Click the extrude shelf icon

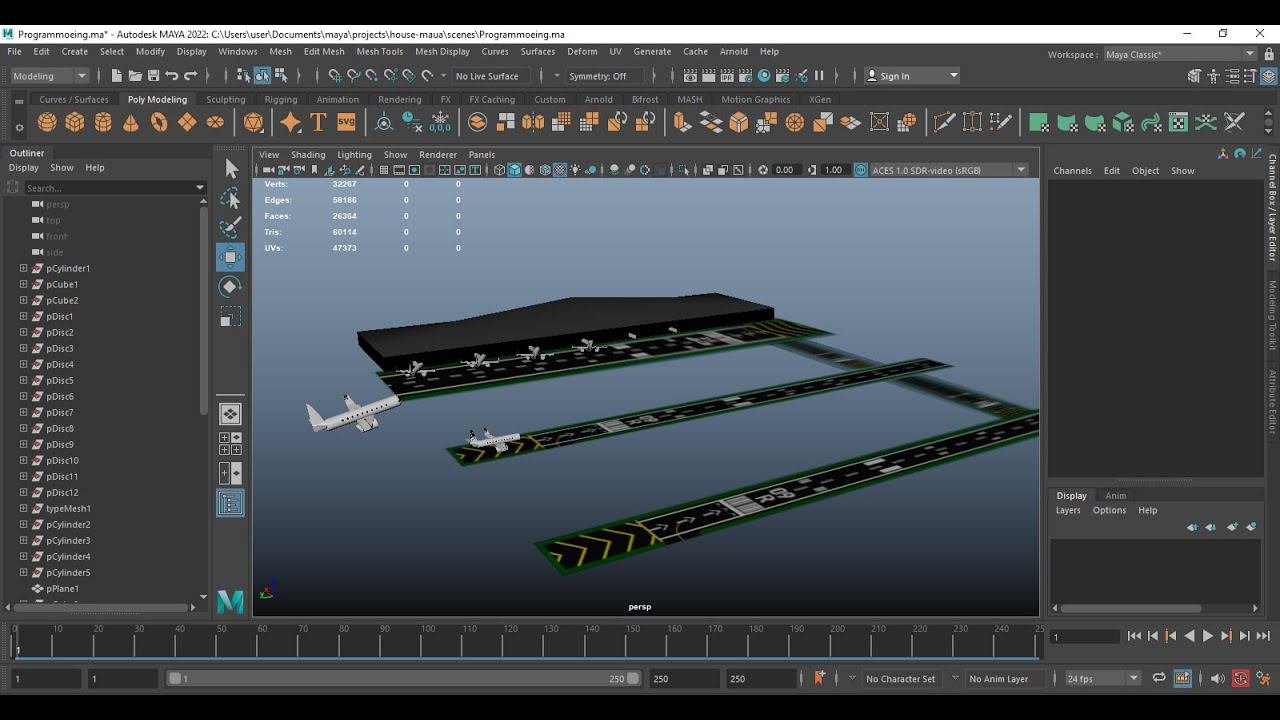pos(683,122)
